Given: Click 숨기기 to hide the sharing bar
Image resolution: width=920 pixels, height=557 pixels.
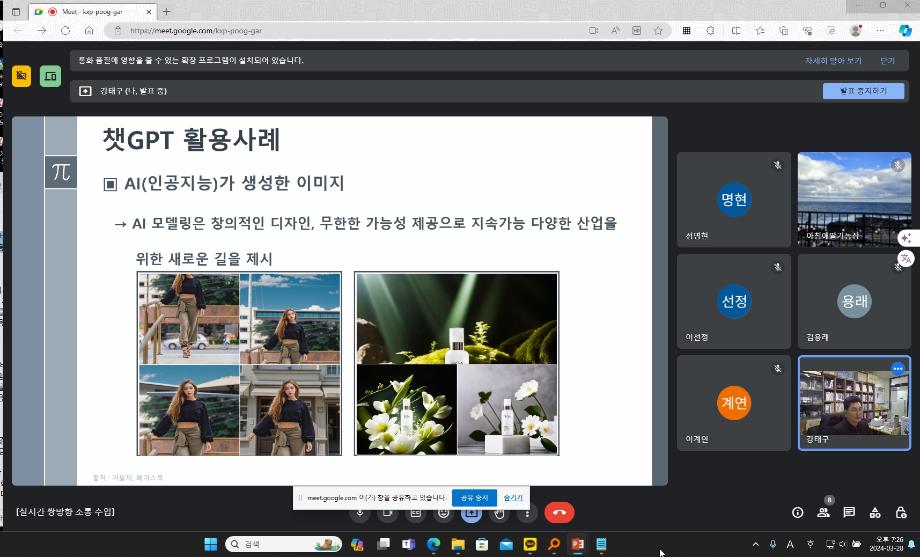Looking at the screenshot, I should [x=513, y=498].
